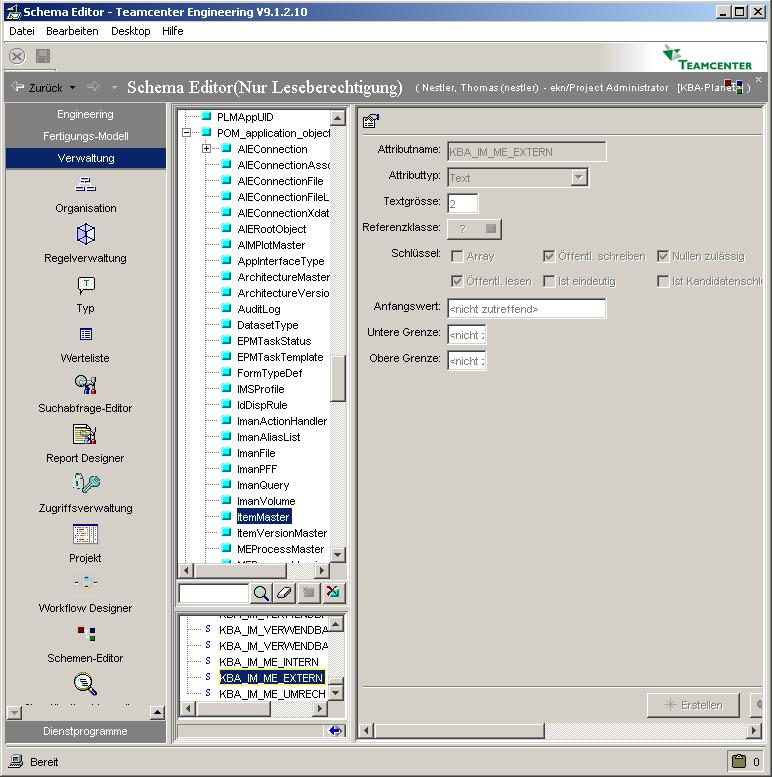Switch to the Engineering section
The image size is (772, 777).
(x=86, y=114)
